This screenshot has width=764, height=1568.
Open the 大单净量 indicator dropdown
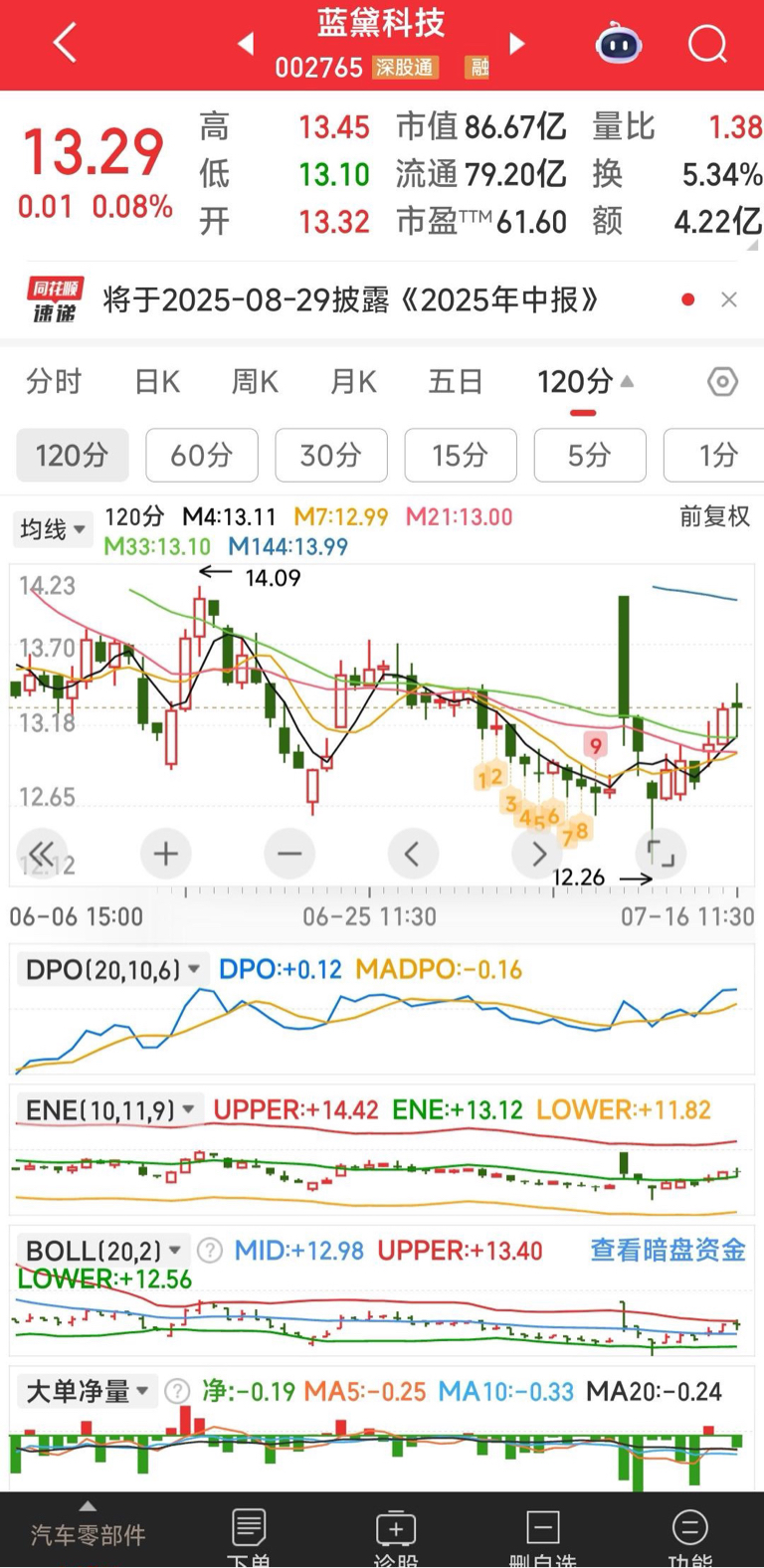pyautogui.click(x=88, y=1391)
